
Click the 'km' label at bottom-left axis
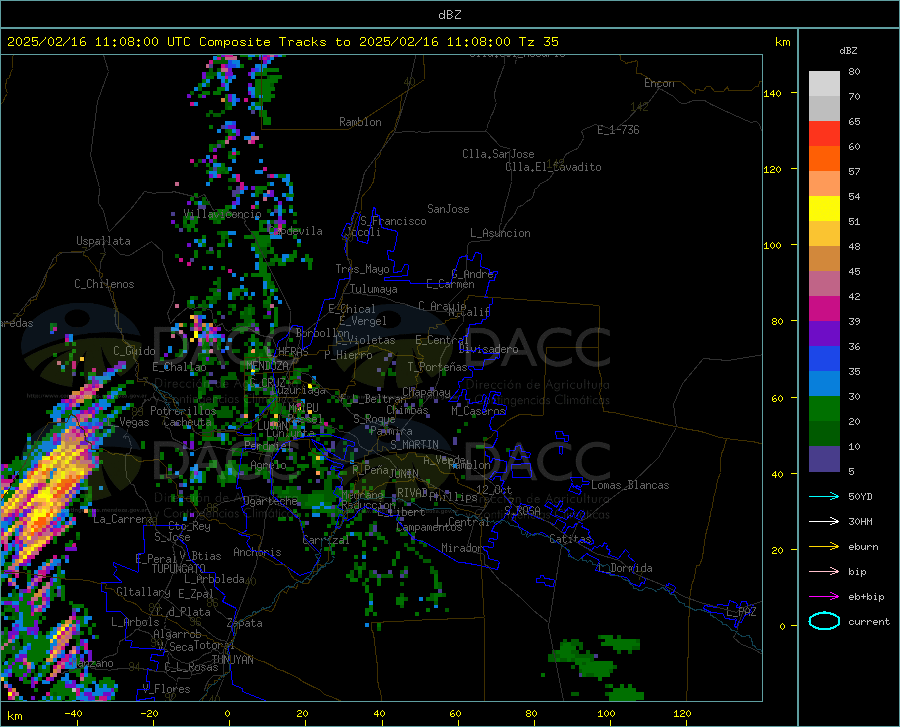pyautogui.click(x=14, y=716)
